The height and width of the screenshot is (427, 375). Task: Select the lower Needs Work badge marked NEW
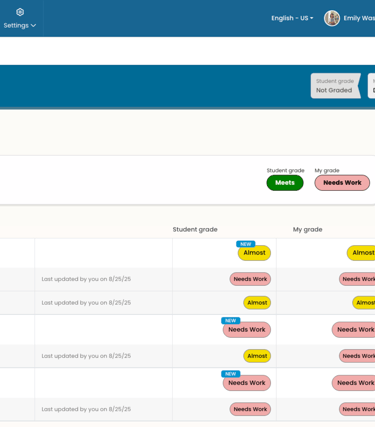(x=247, y=383)
